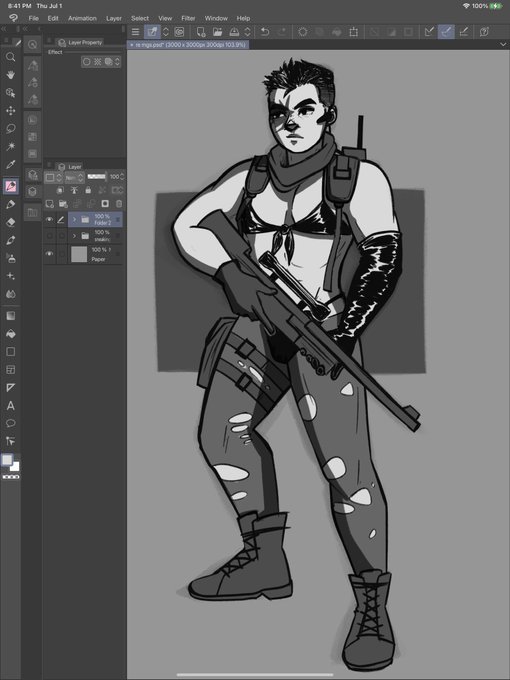This screenshot has width=510, height=680.
Task: Select the Move layer tool
Action: coord(10,111)
